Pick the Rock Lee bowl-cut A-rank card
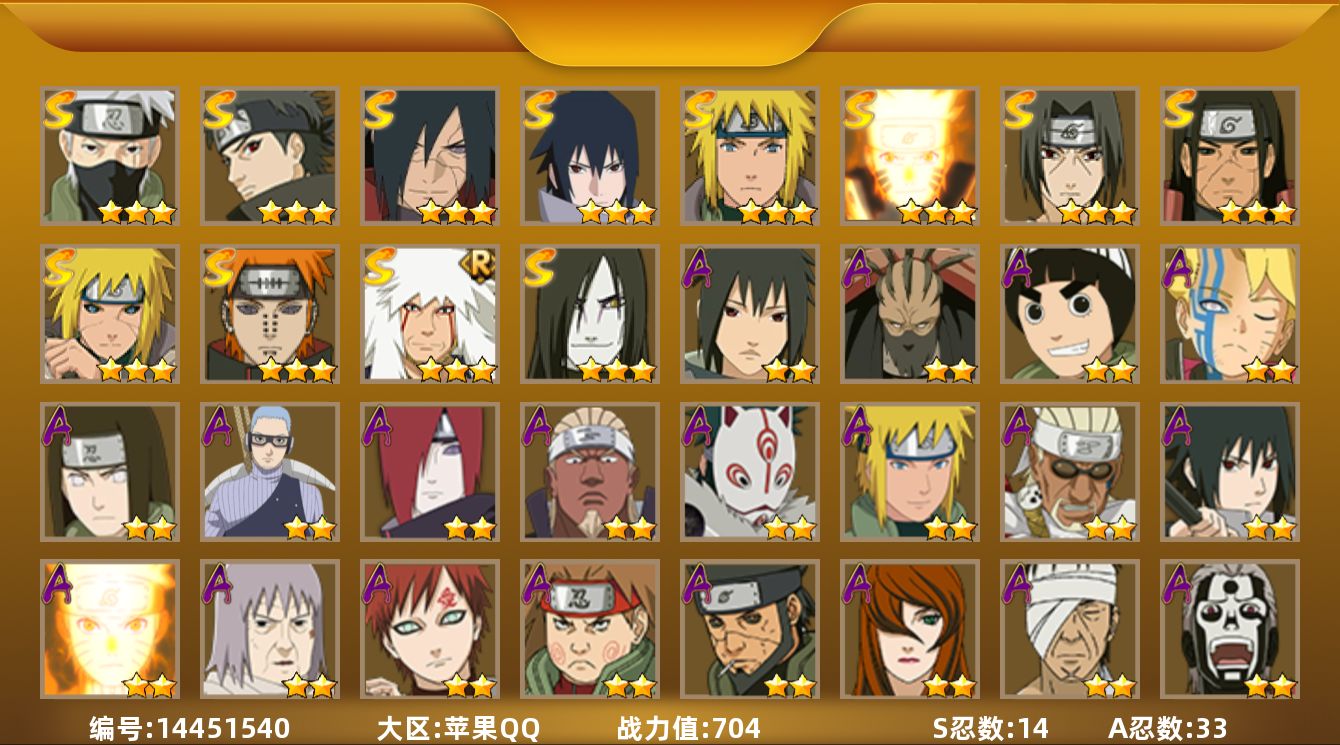The height and width of the screenshot is (745, 1340). [1070, 314]
